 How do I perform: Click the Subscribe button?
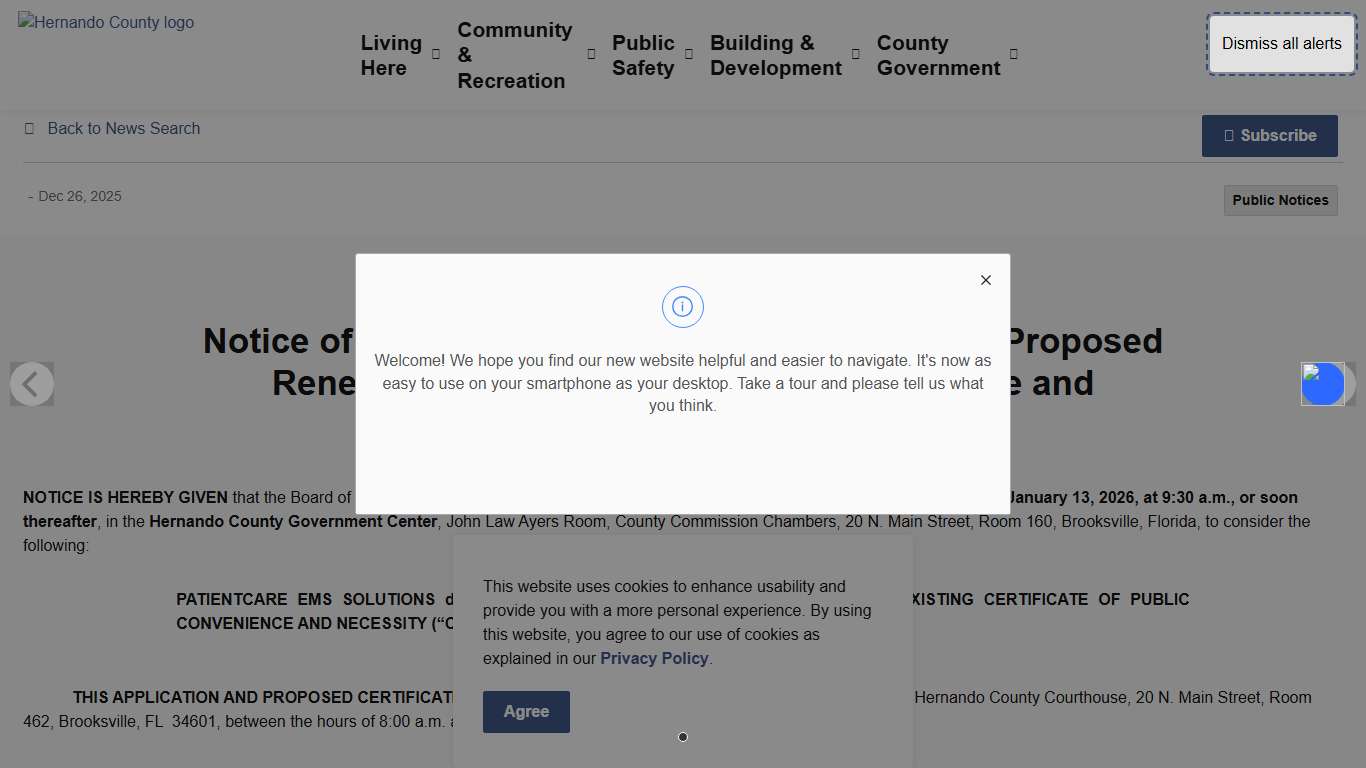click(1270, 135)
